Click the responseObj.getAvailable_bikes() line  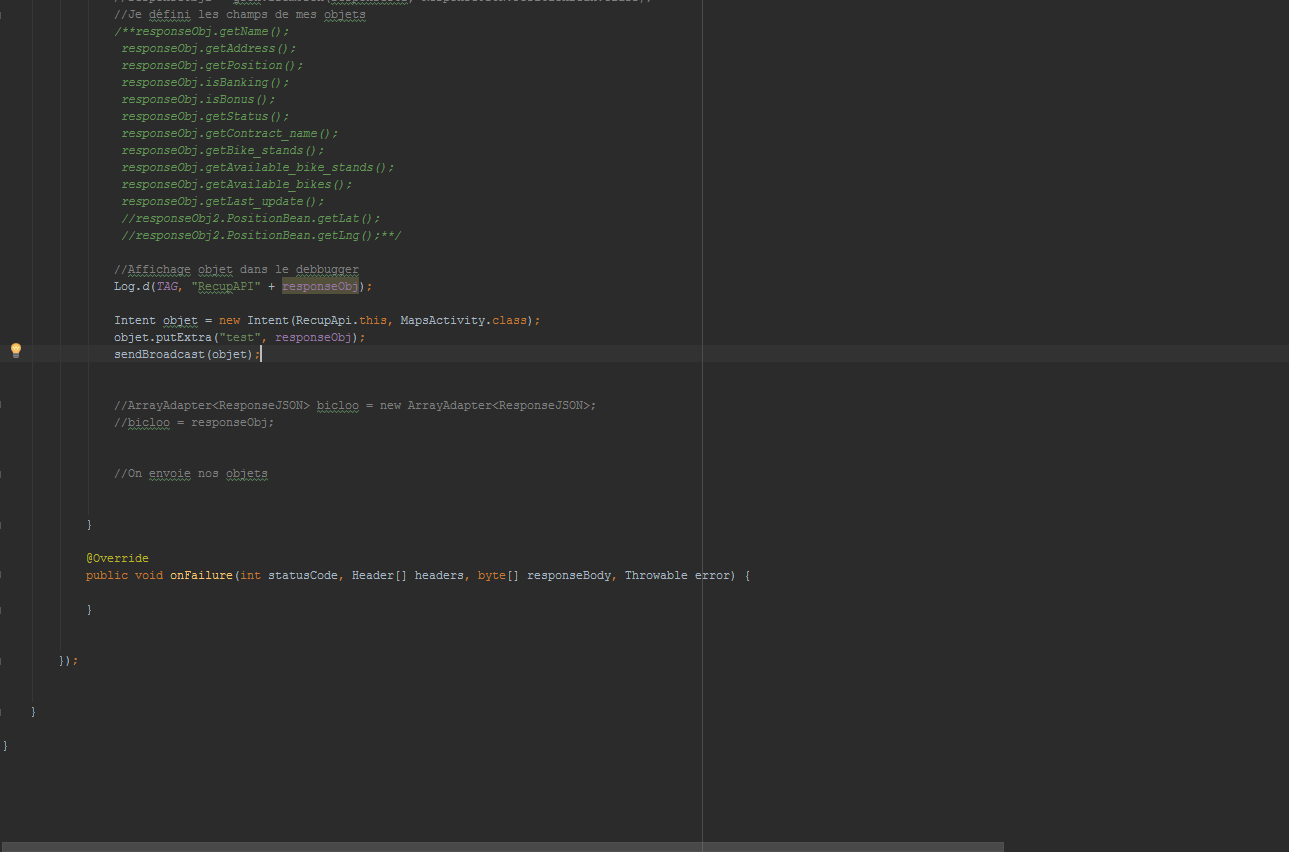(x=237, y=185)
